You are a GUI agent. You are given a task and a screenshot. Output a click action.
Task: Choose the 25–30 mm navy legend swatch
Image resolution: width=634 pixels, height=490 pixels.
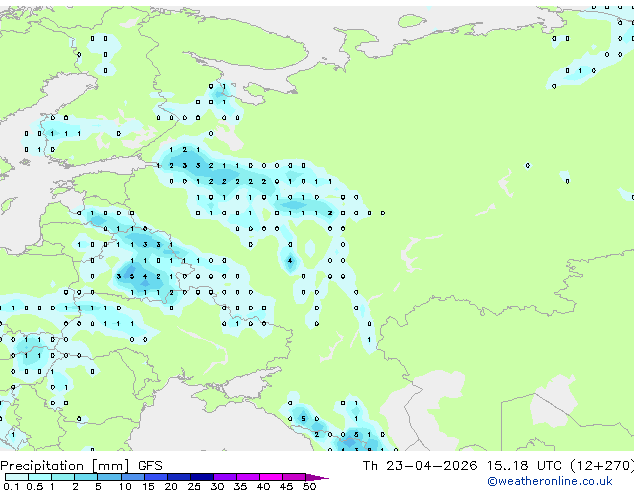click(x=201, y=477)
